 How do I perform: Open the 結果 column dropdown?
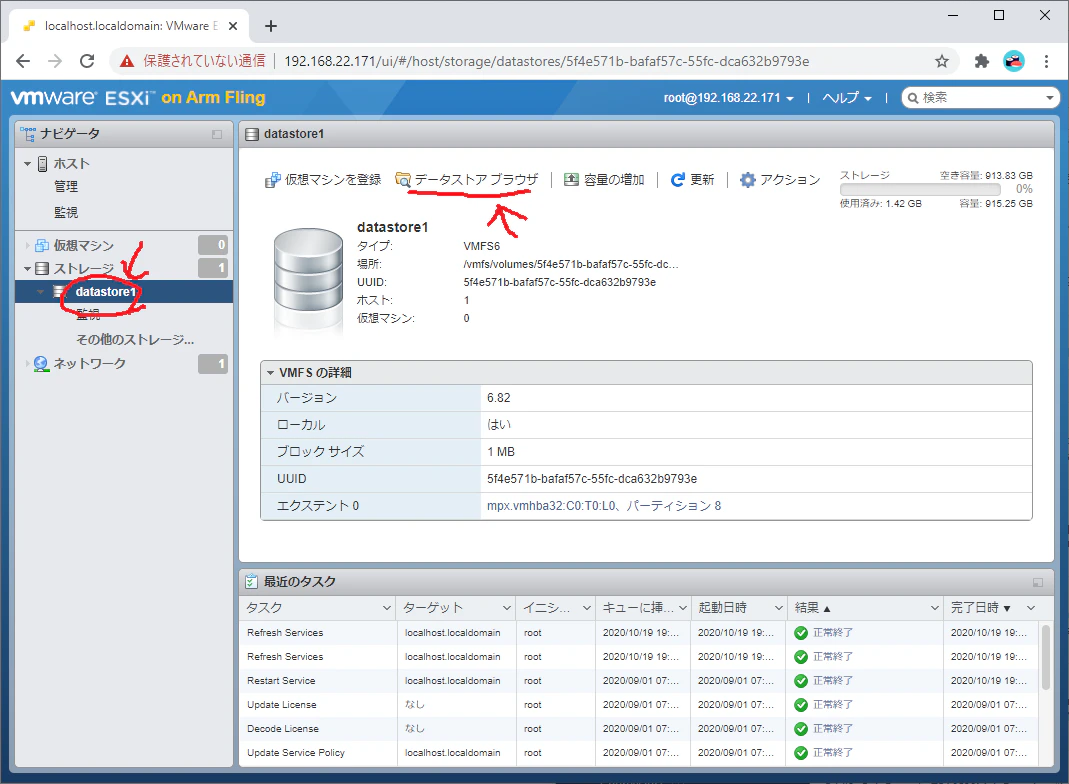point(935,607)
